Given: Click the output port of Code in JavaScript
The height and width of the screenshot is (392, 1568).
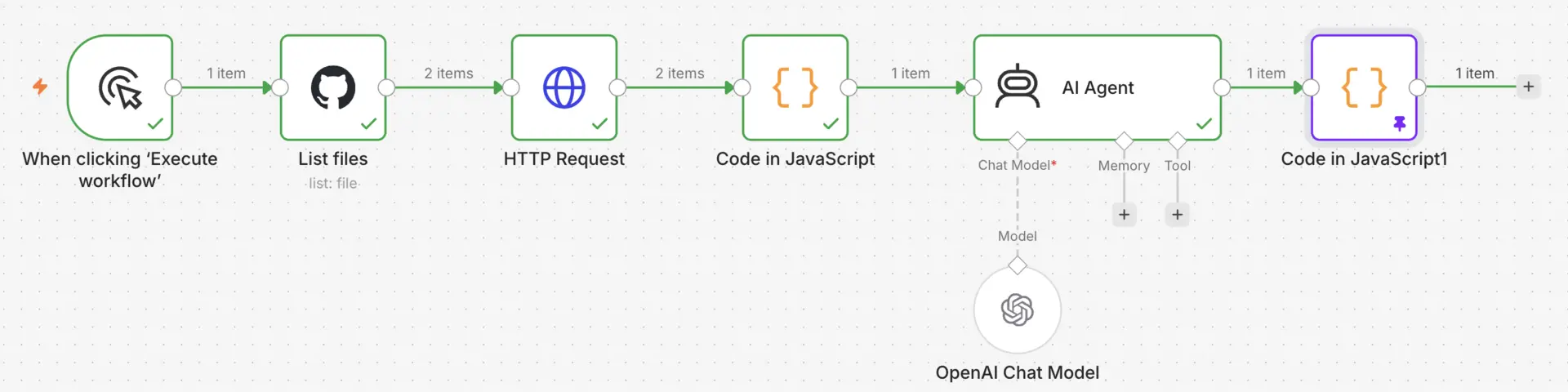Looking at the screenshot, I should [x=849, y=87].
